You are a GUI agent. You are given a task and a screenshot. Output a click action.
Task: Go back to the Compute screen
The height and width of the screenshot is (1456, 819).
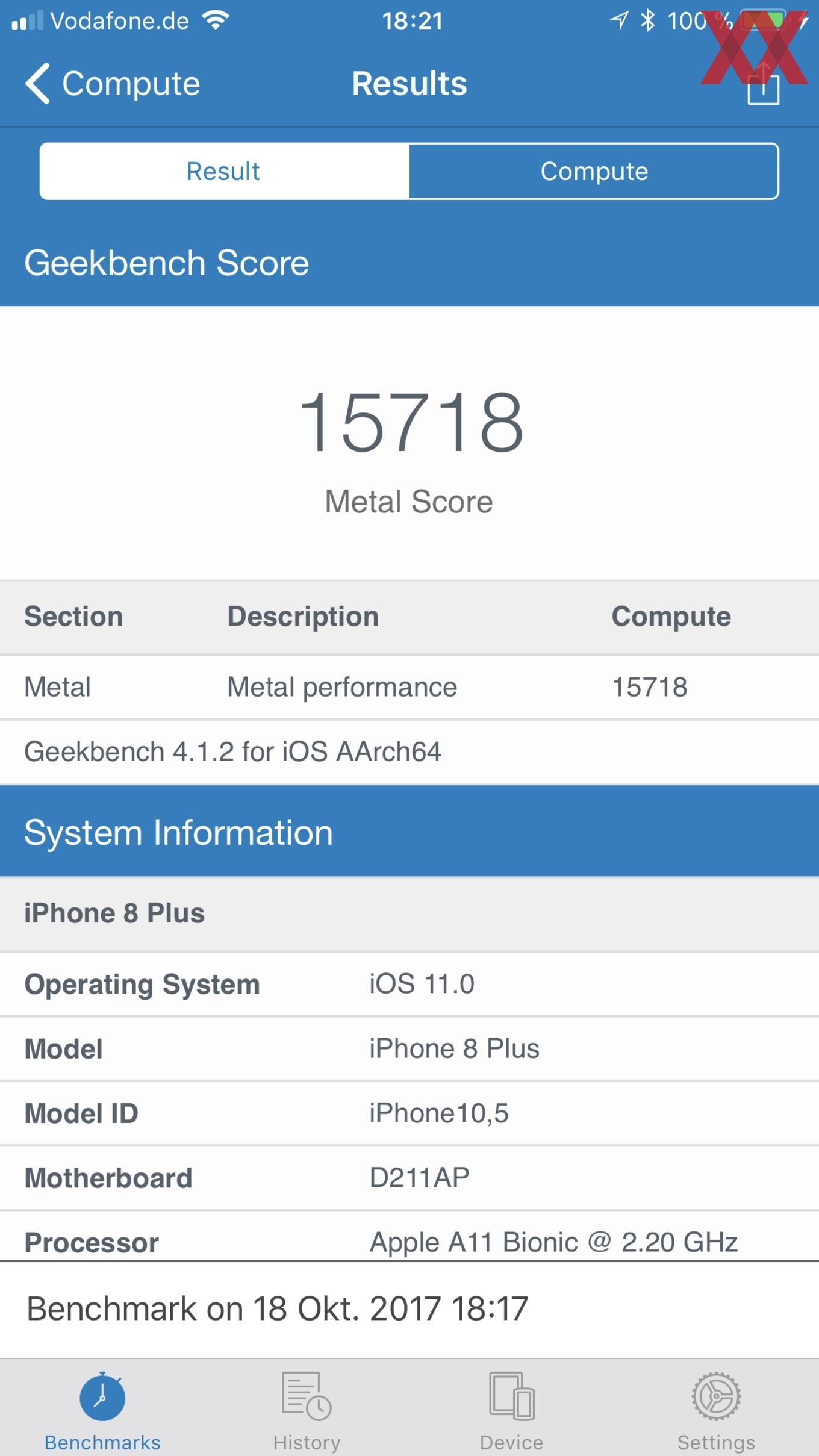113,84
